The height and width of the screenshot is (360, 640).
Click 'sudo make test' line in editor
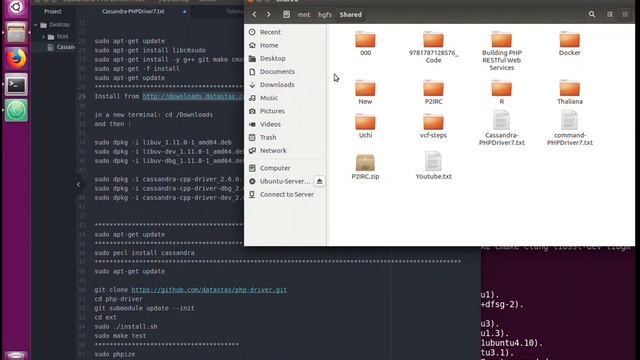click(x=120, y=336)
